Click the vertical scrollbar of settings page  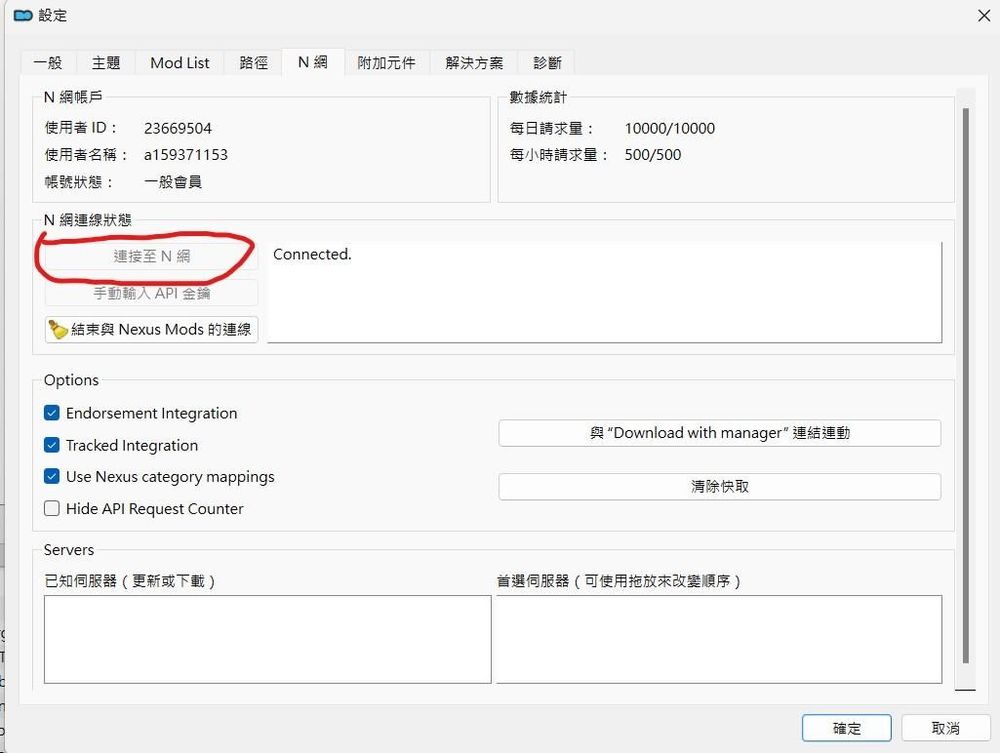point(966,386)
